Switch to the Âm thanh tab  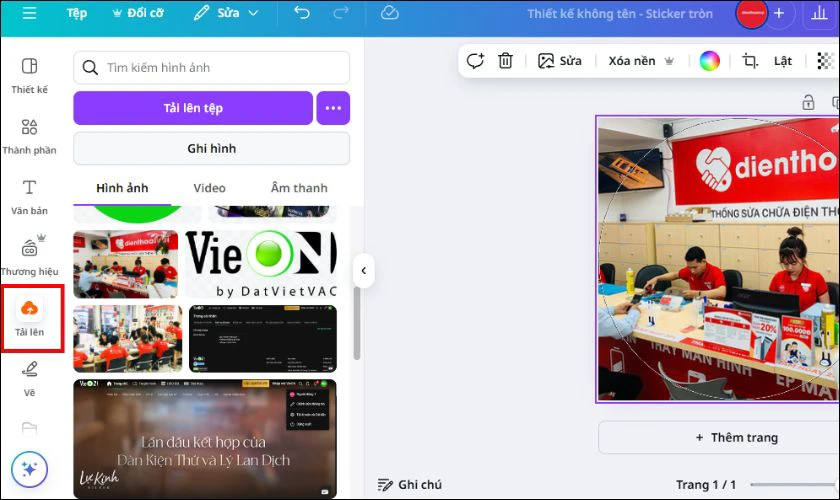pyautogui.click(x=299, y=188)
